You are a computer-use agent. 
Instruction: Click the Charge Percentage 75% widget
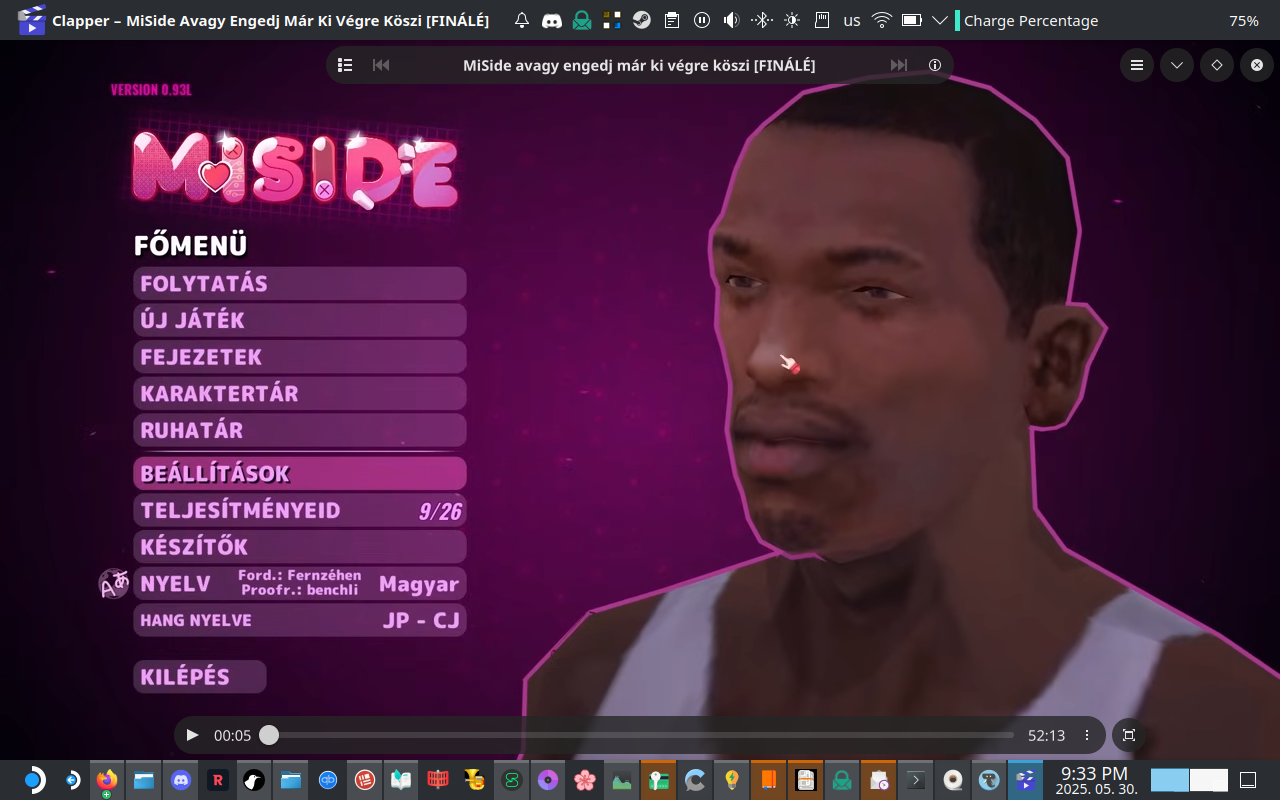point(1109,20)
